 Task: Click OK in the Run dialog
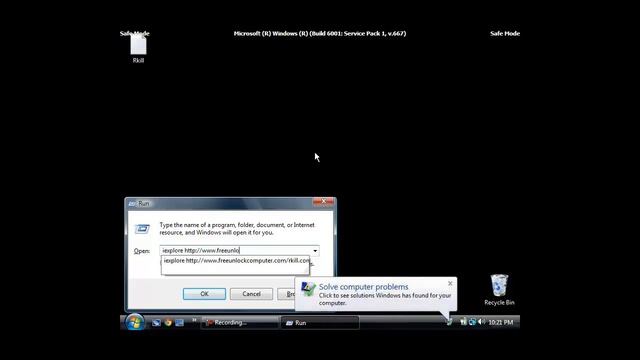point(204,294)
